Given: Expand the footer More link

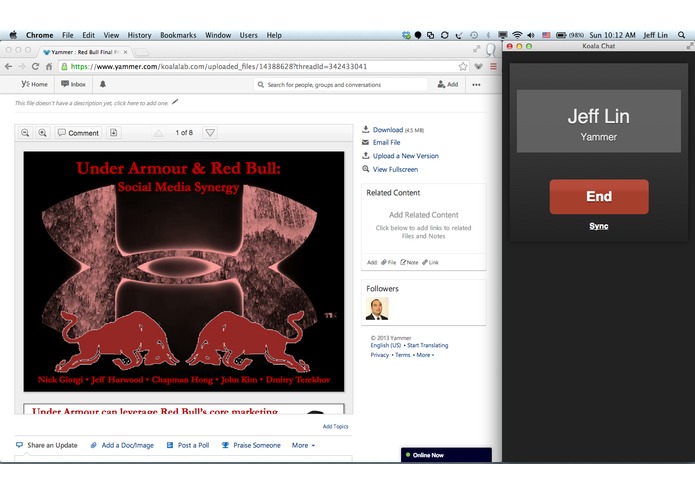Looking at the screenshot, I should (425, 355).
